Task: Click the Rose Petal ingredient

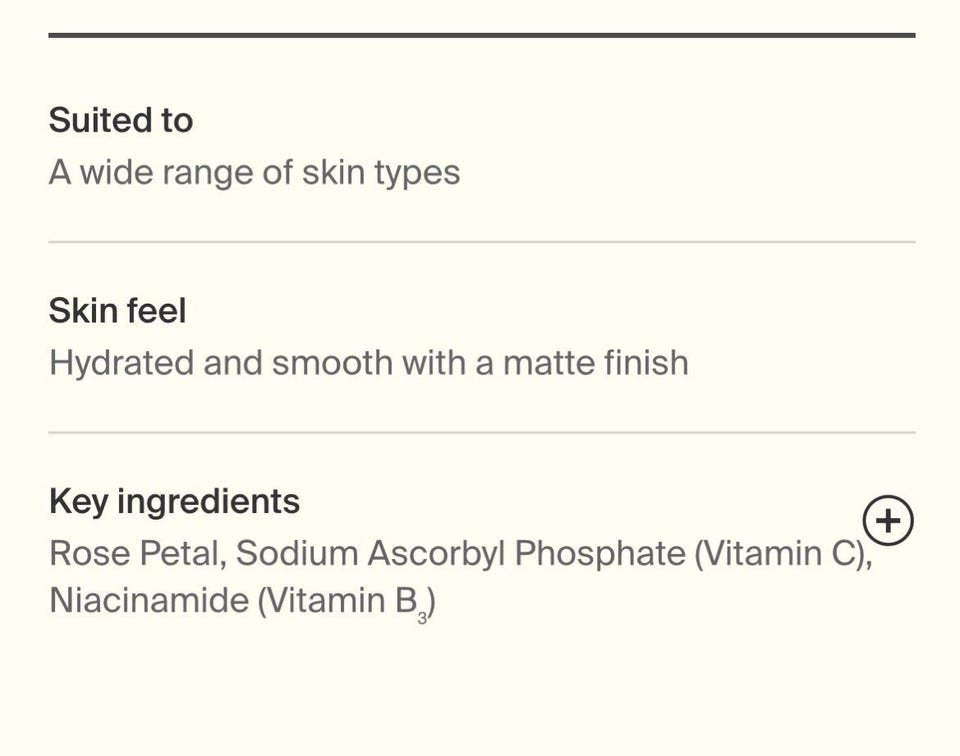Action: coord(134,553)
